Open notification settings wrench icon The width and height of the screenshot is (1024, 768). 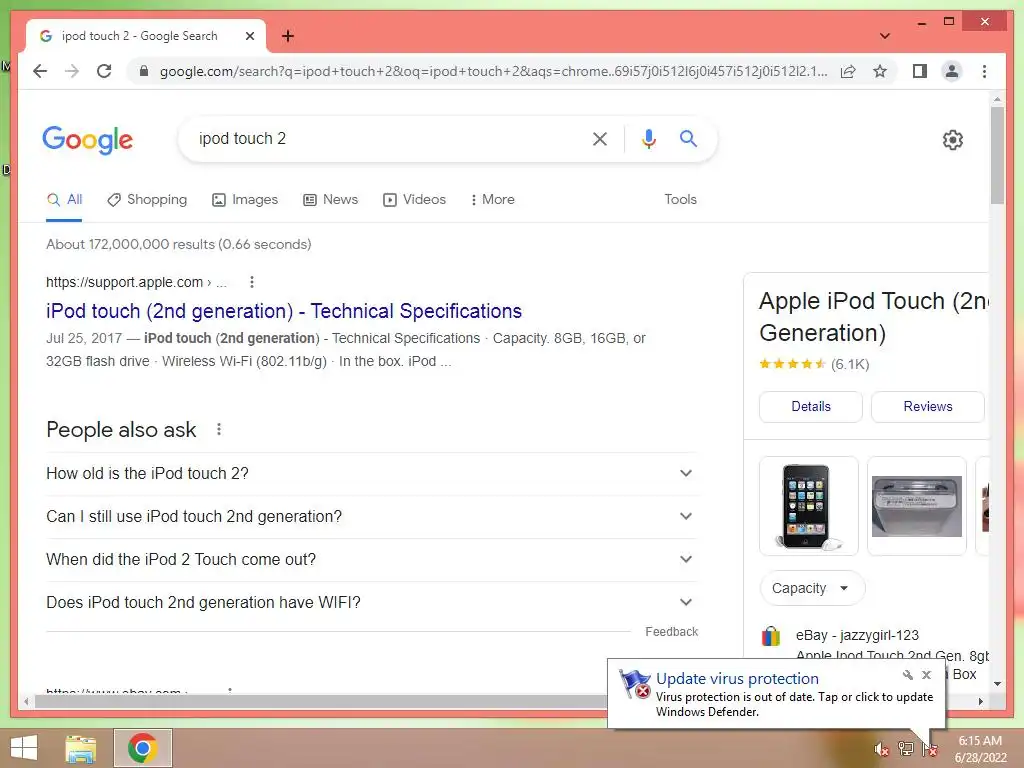908,675
